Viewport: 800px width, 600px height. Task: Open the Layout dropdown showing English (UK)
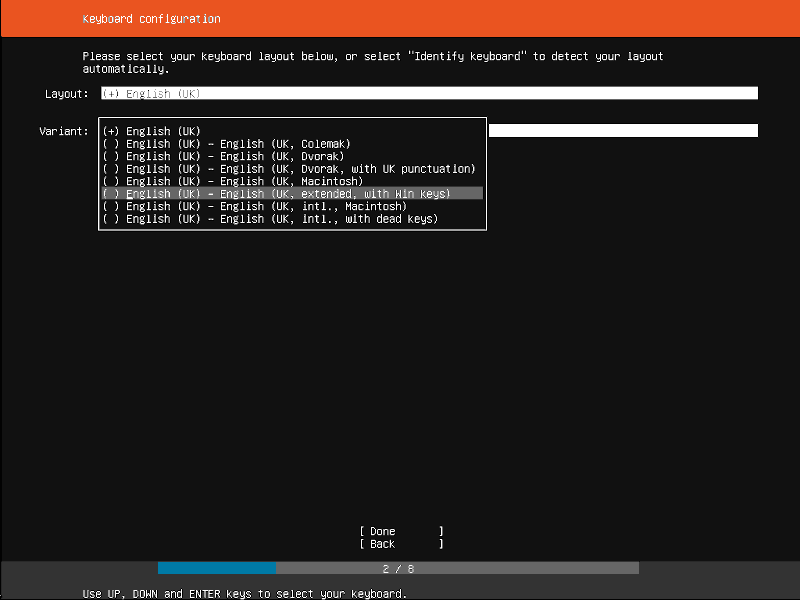428,93
